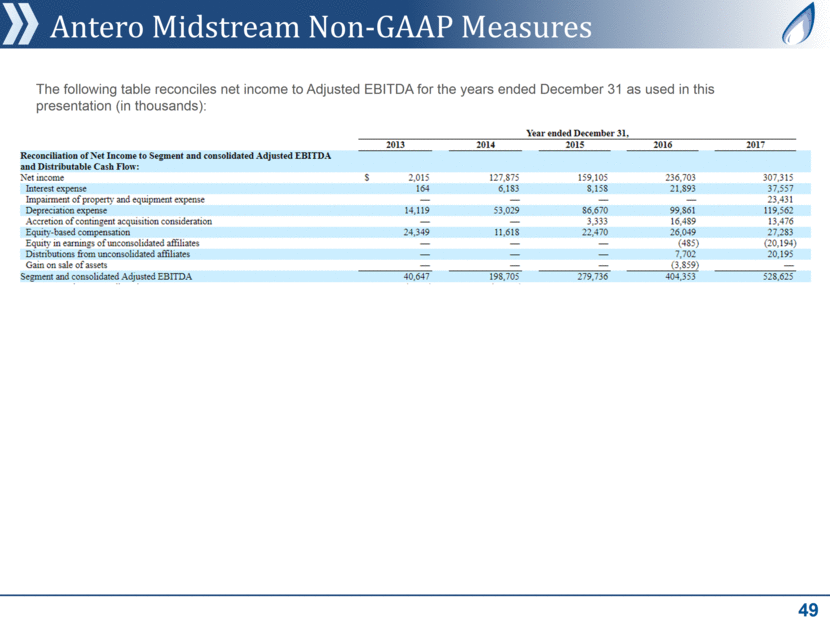Select the 'Year ended December 31,' header
The height and width of the screenshot is (623, 830).
point(577,133)
